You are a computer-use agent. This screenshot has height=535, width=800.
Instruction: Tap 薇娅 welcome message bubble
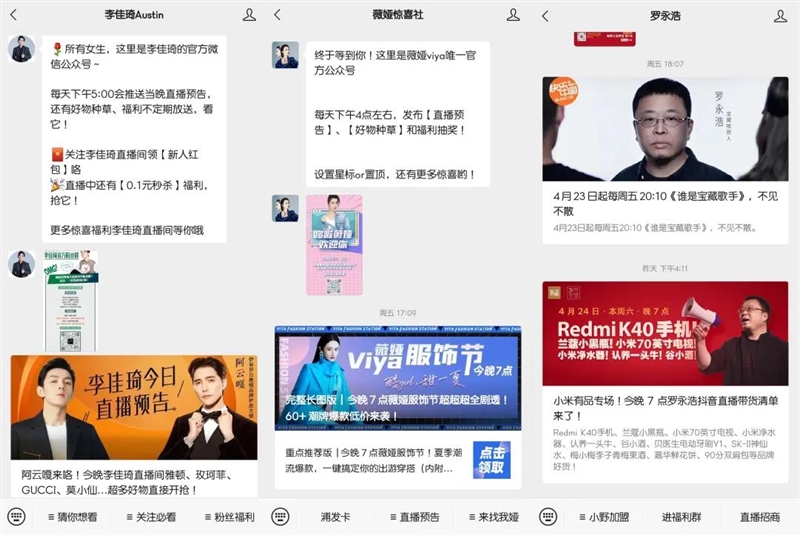click(398, 114)
